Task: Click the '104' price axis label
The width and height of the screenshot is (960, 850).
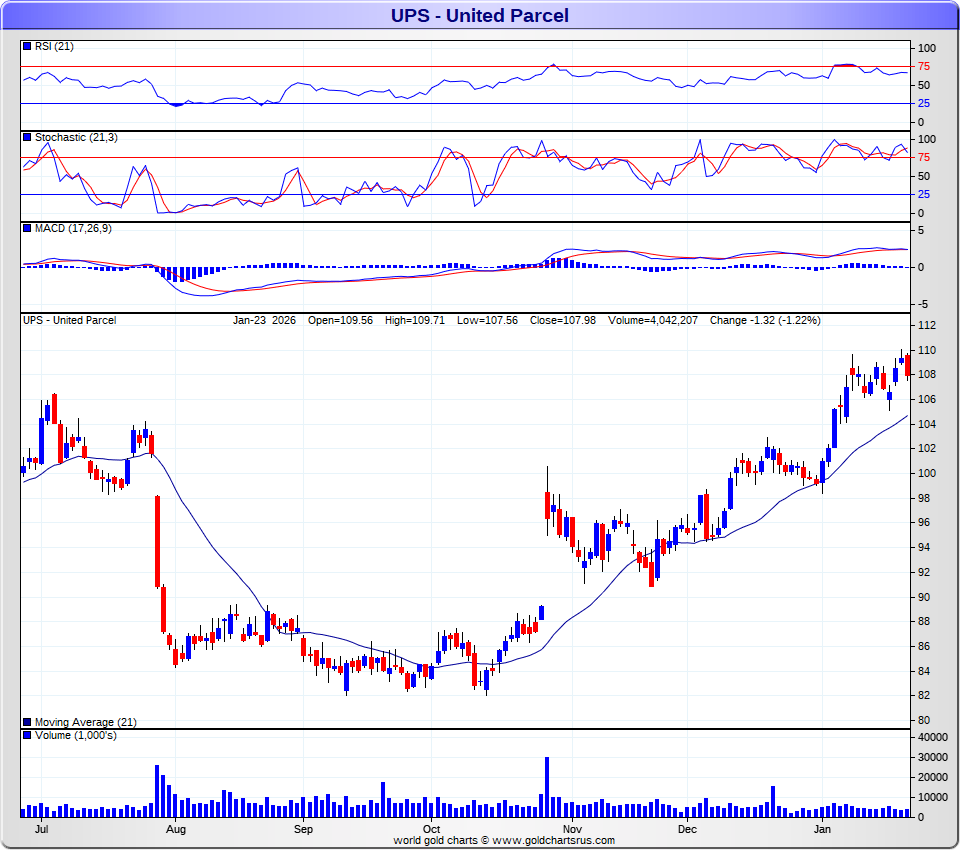Action: (927, 424)
